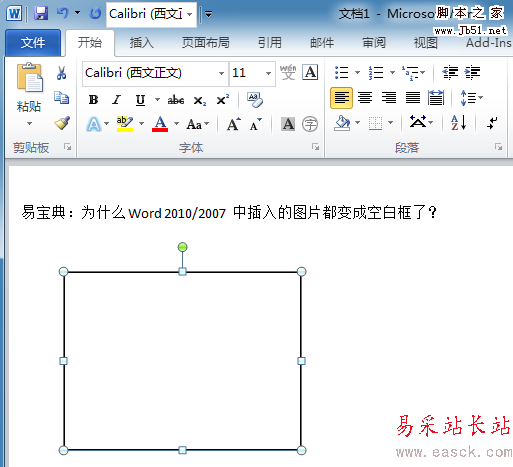Viewport: 513px width, 467px height.
Task: Open the 段落 dialog launcher
Action: point(498,147)
